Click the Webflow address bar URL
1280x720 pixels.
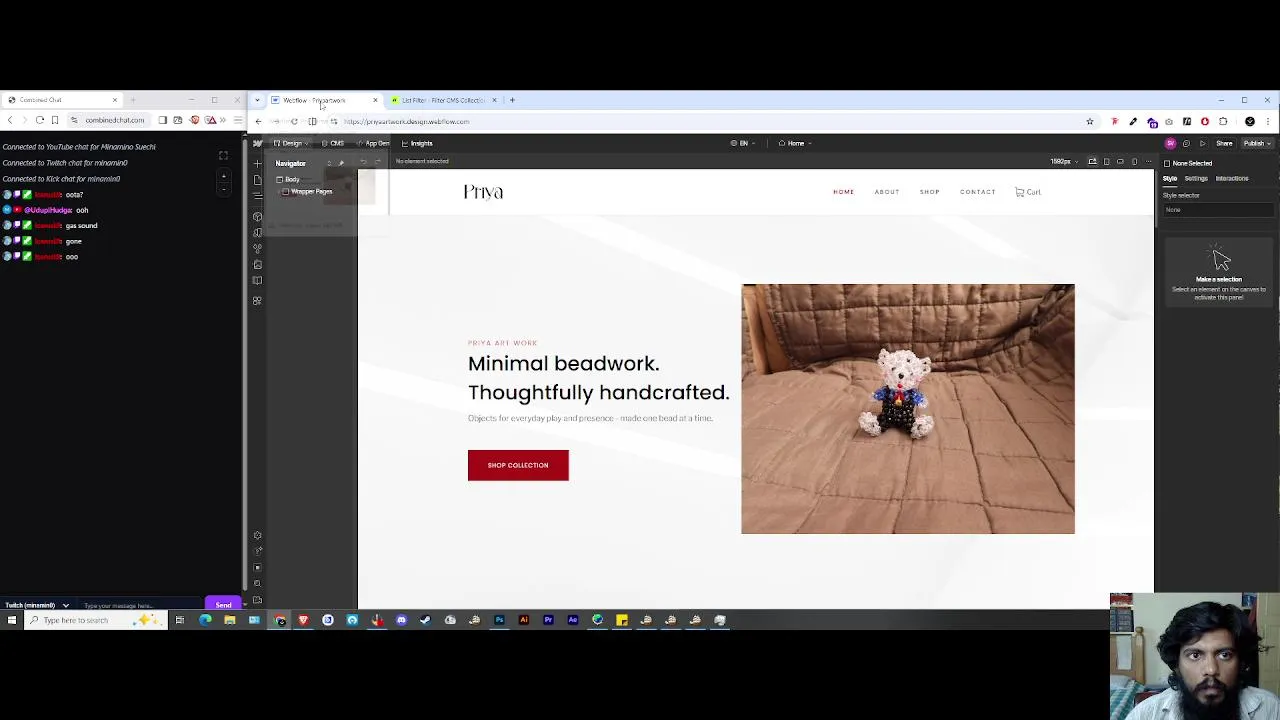pyautogui.click(x=406, y=121)
